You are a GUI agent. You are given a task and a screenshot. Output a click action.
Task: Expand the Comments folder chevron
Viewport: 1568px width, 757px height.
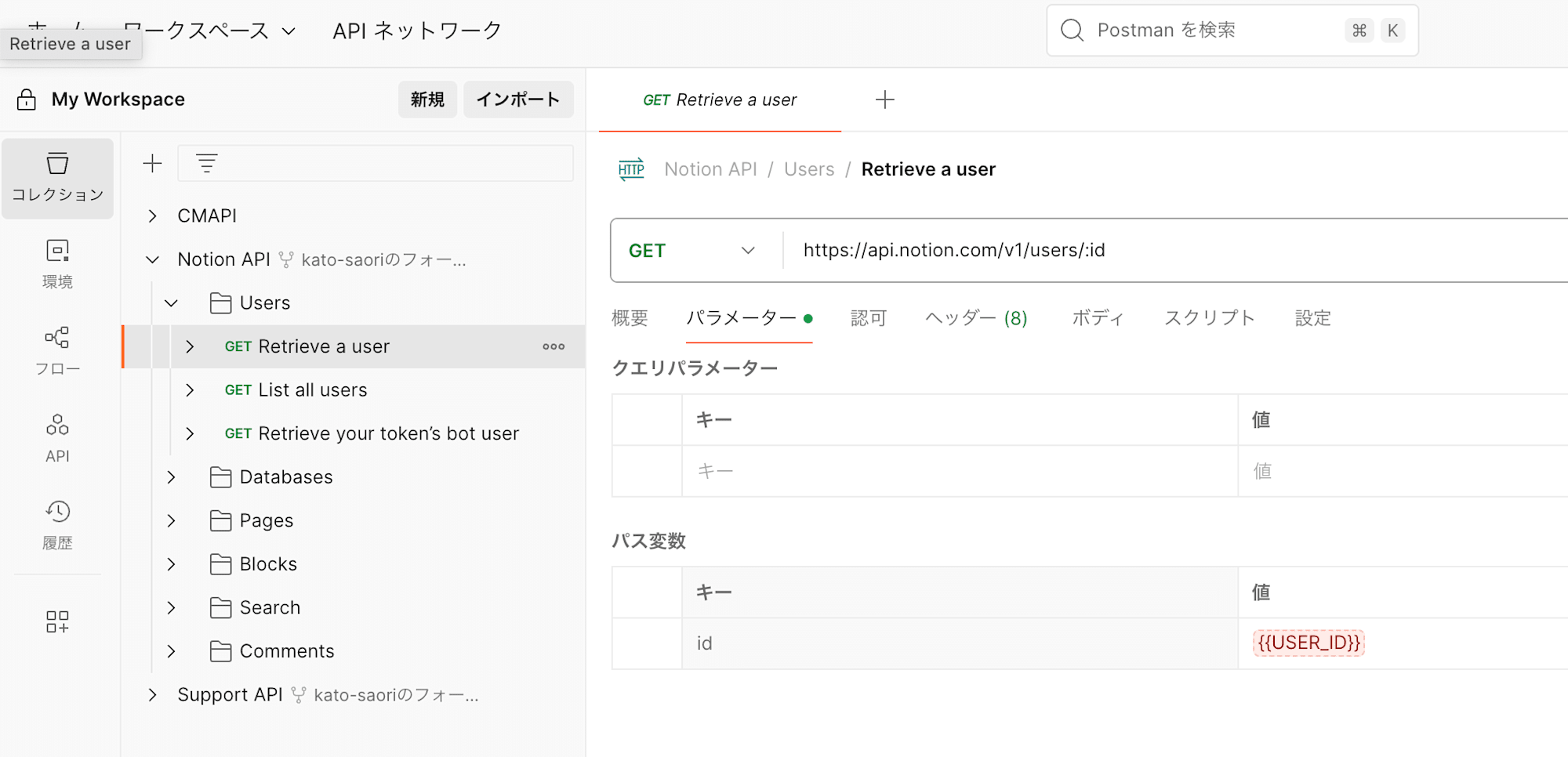click(x=172, y=651)
